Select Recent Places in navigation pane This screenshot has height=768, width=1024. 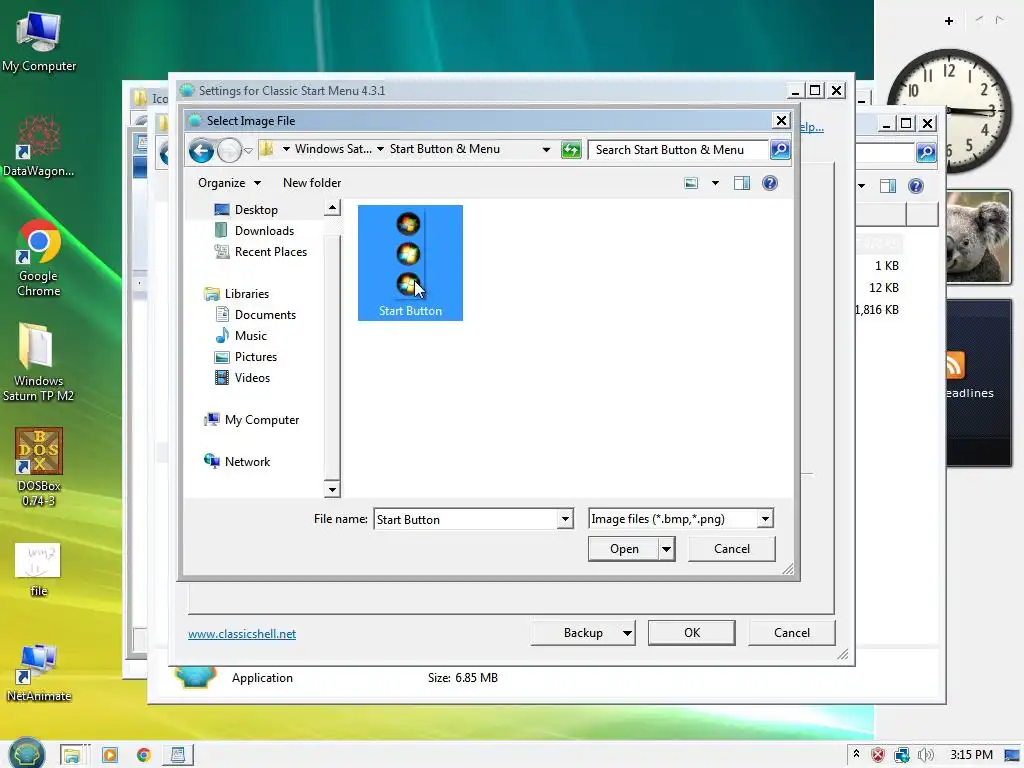click(270, 251)
